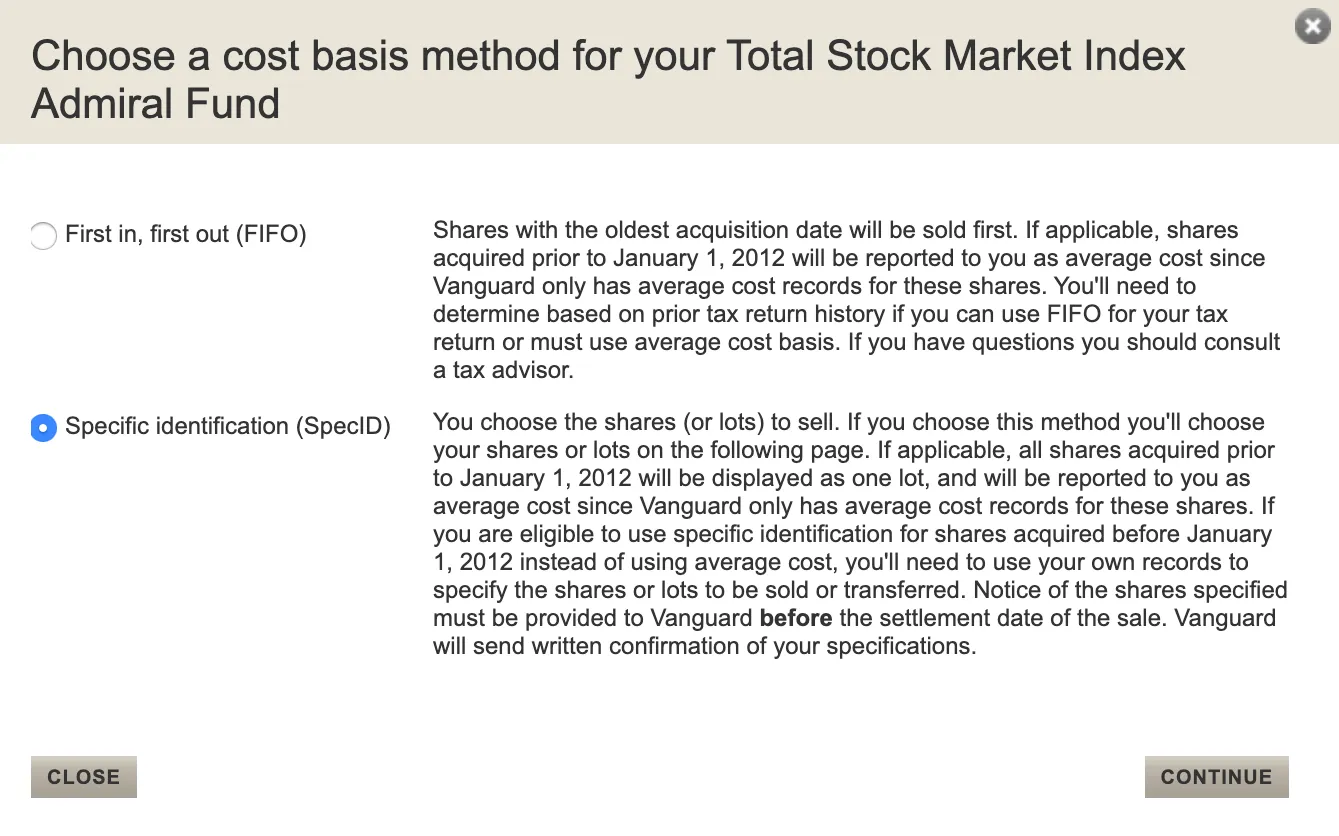Click the bold word before in the SpecID text
Screen dimensions: 1339x836
[797, 618]
